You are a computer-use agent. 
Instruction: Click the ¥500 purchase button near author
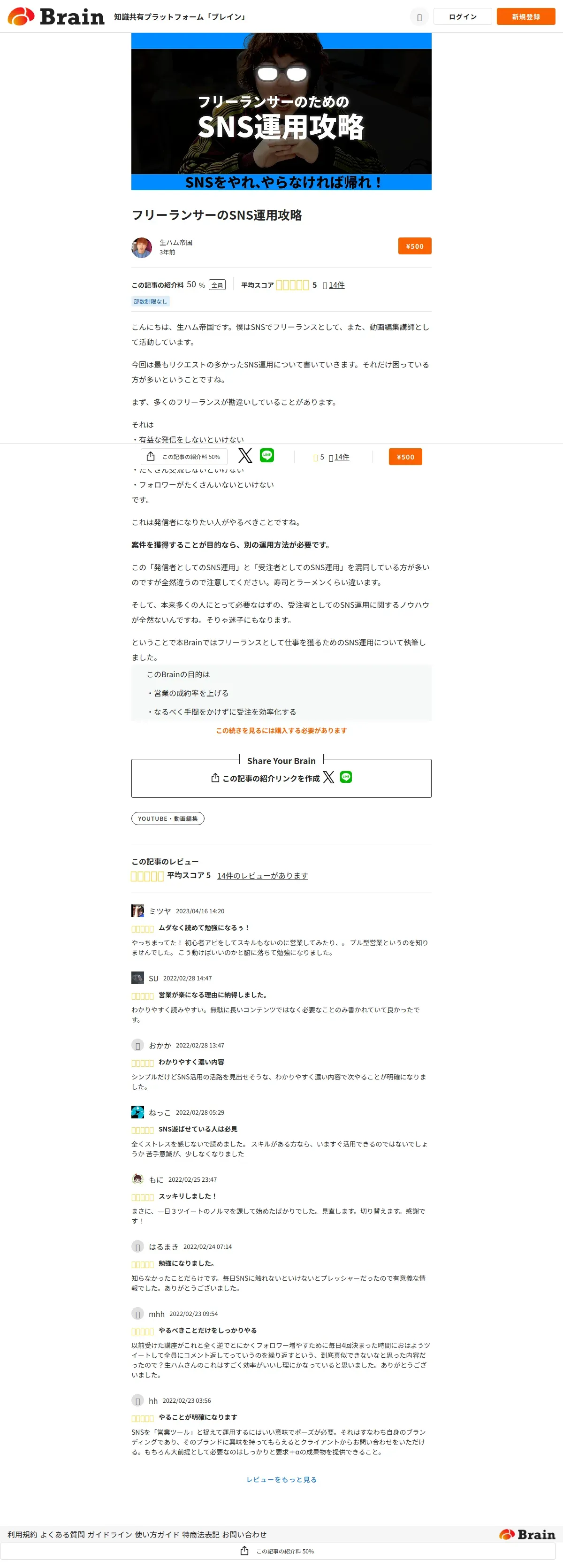click(x=414, y=246)
